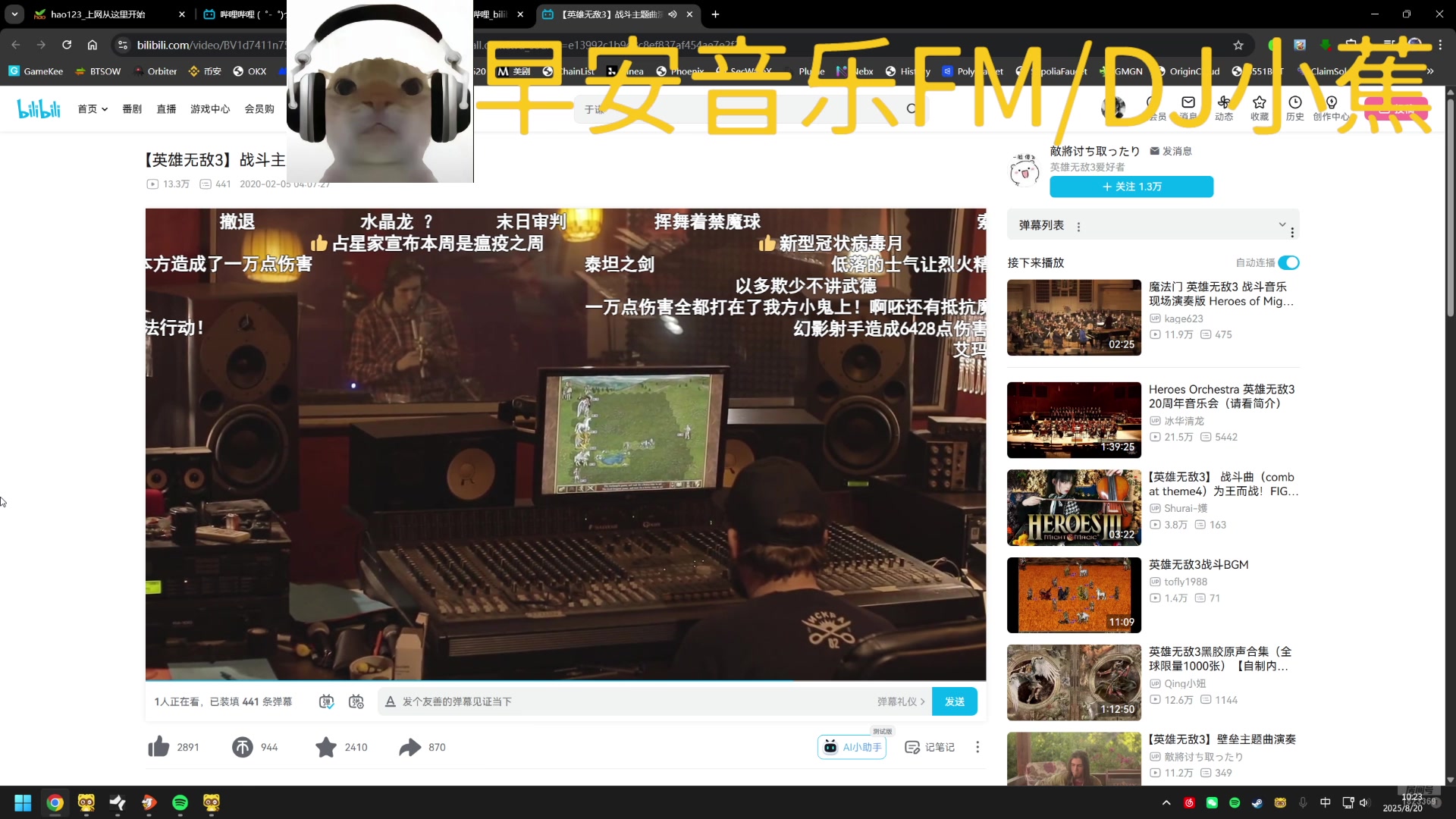Open 消息 messages icon
This screenshot has width=1456, height=819.
(1188, 108)
